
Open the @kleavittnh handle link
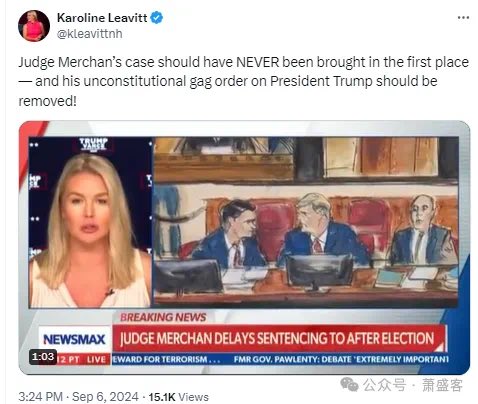[90, 34]
